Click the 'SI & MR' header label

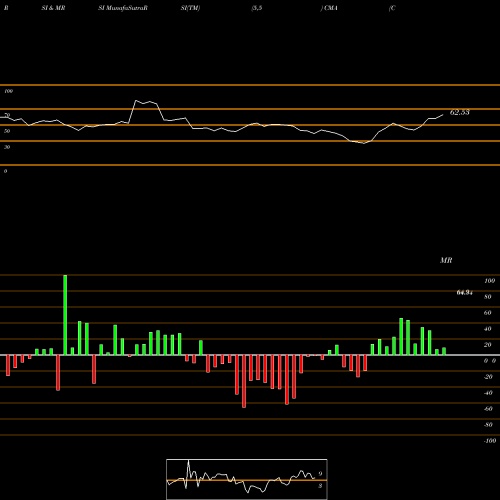(x=53, y=8)
